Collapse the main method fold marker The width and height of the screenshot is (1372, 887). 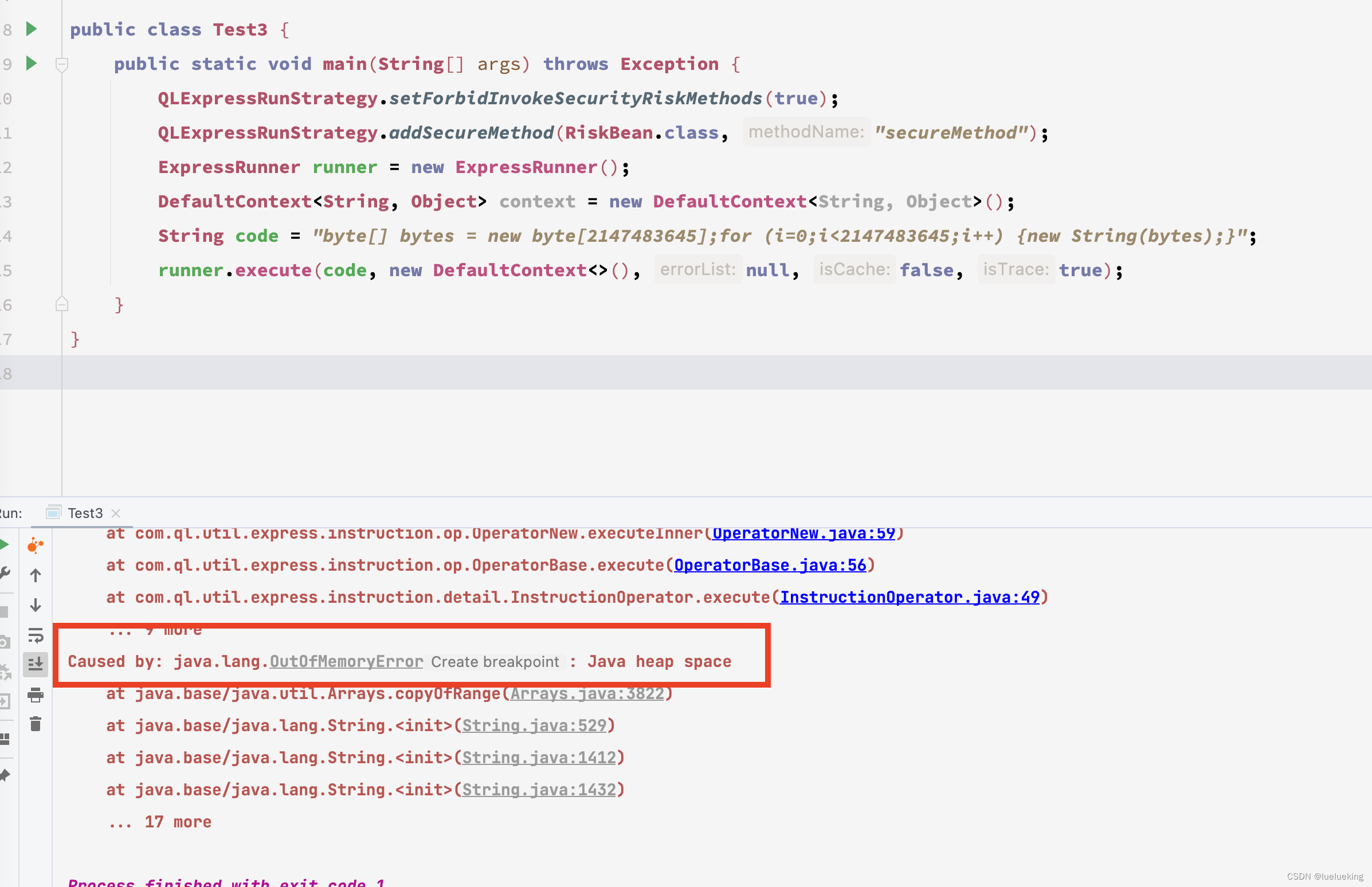click(62, 65)
